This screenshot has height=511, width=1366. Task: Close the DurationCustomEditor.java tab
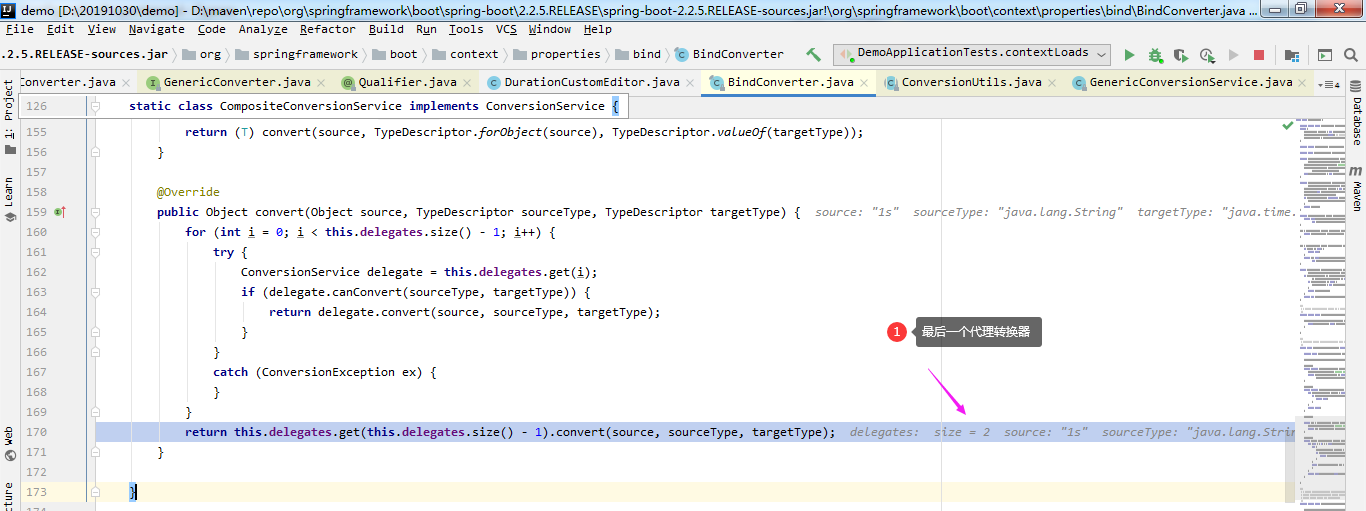tap(691, 82)
